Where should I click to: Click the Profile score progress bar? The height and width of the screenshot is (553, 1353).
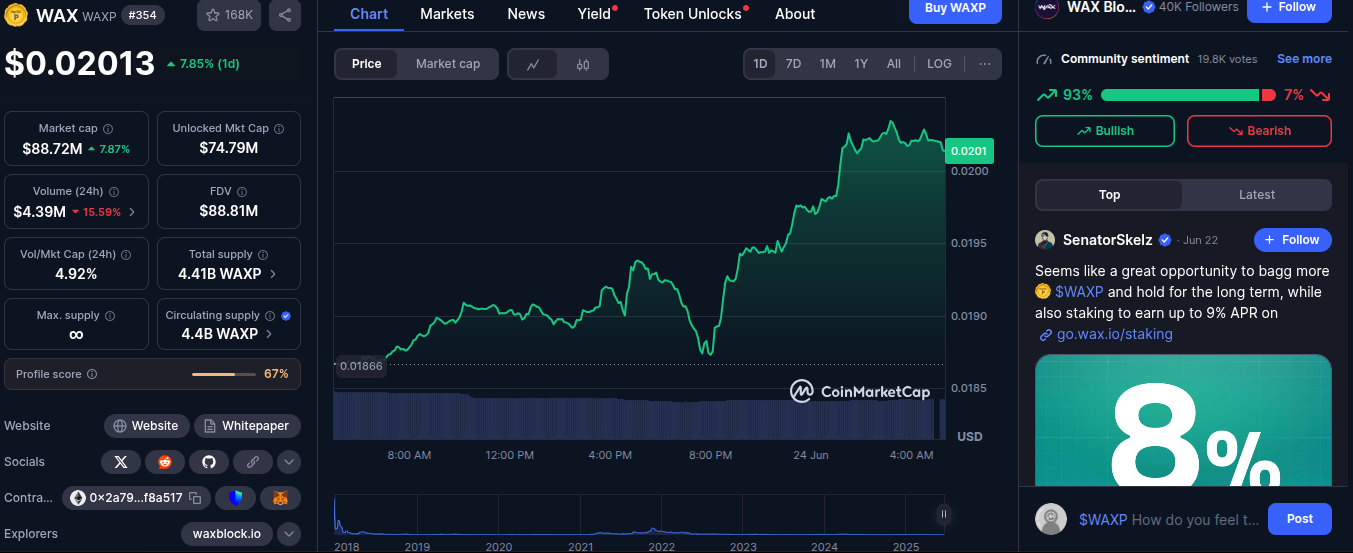point(225,374)
